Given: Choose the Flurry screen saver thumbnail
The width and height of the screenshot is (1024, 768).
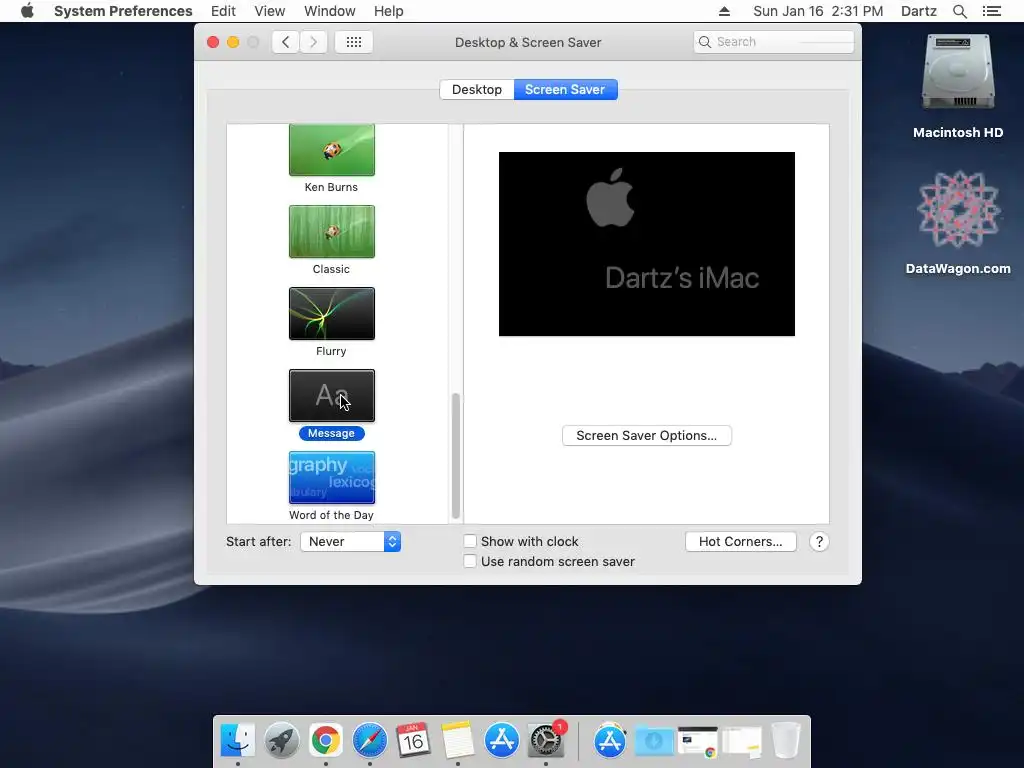Looking at the screenshot, I should click(332, 313).
